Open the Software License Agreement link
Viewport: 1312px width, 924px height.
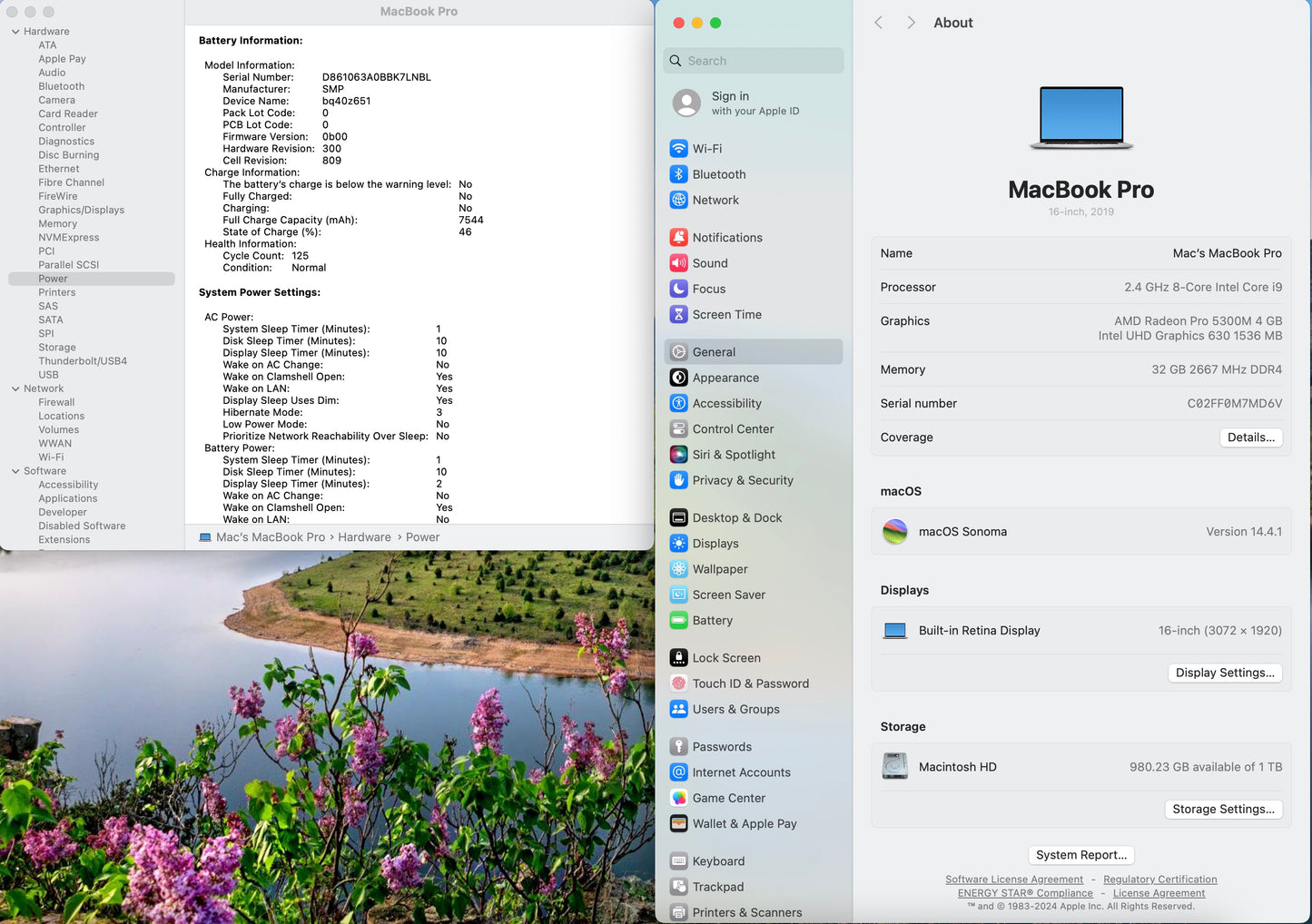tap(1013, 880)
